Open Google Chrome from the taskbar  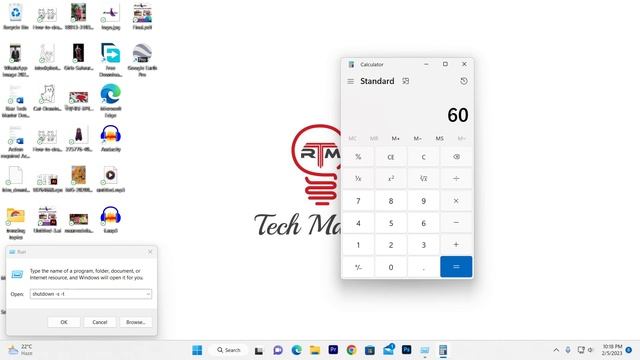tap(351, 350)
